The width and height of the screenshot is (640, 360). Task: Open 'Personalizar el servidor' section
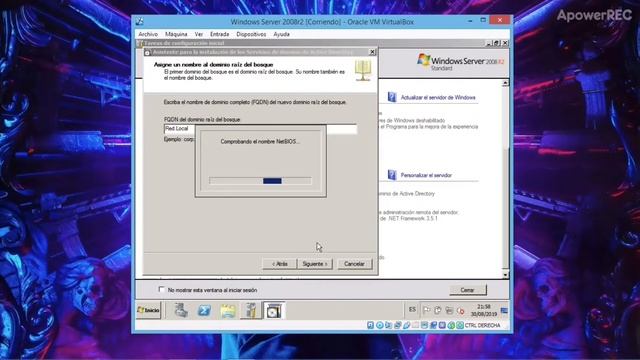point(426,175)
